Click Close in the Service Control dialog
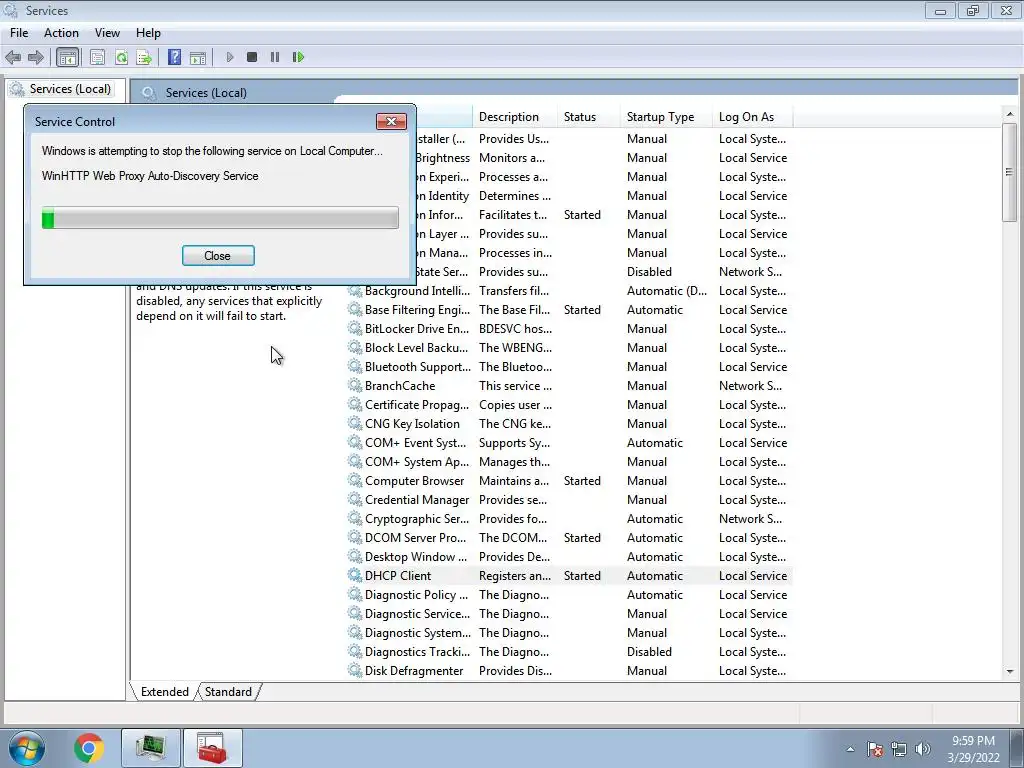 click(x=218, y=256)
